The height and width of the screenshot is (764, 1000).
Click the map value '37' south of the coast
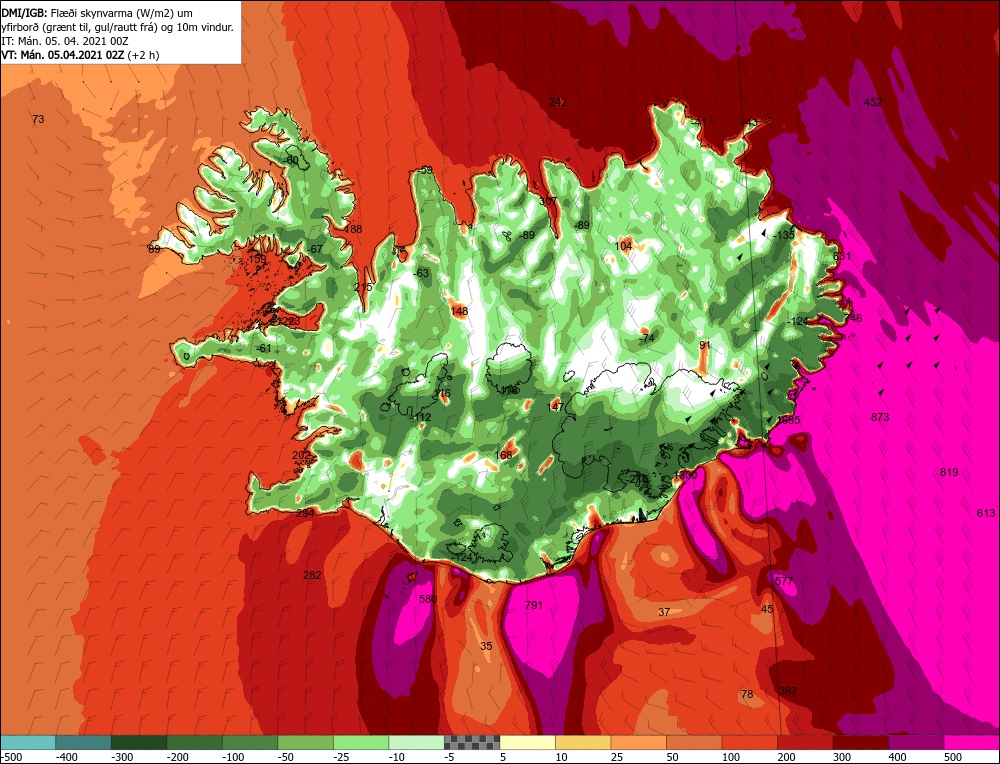pyautogui.click(x=664, y=612)
